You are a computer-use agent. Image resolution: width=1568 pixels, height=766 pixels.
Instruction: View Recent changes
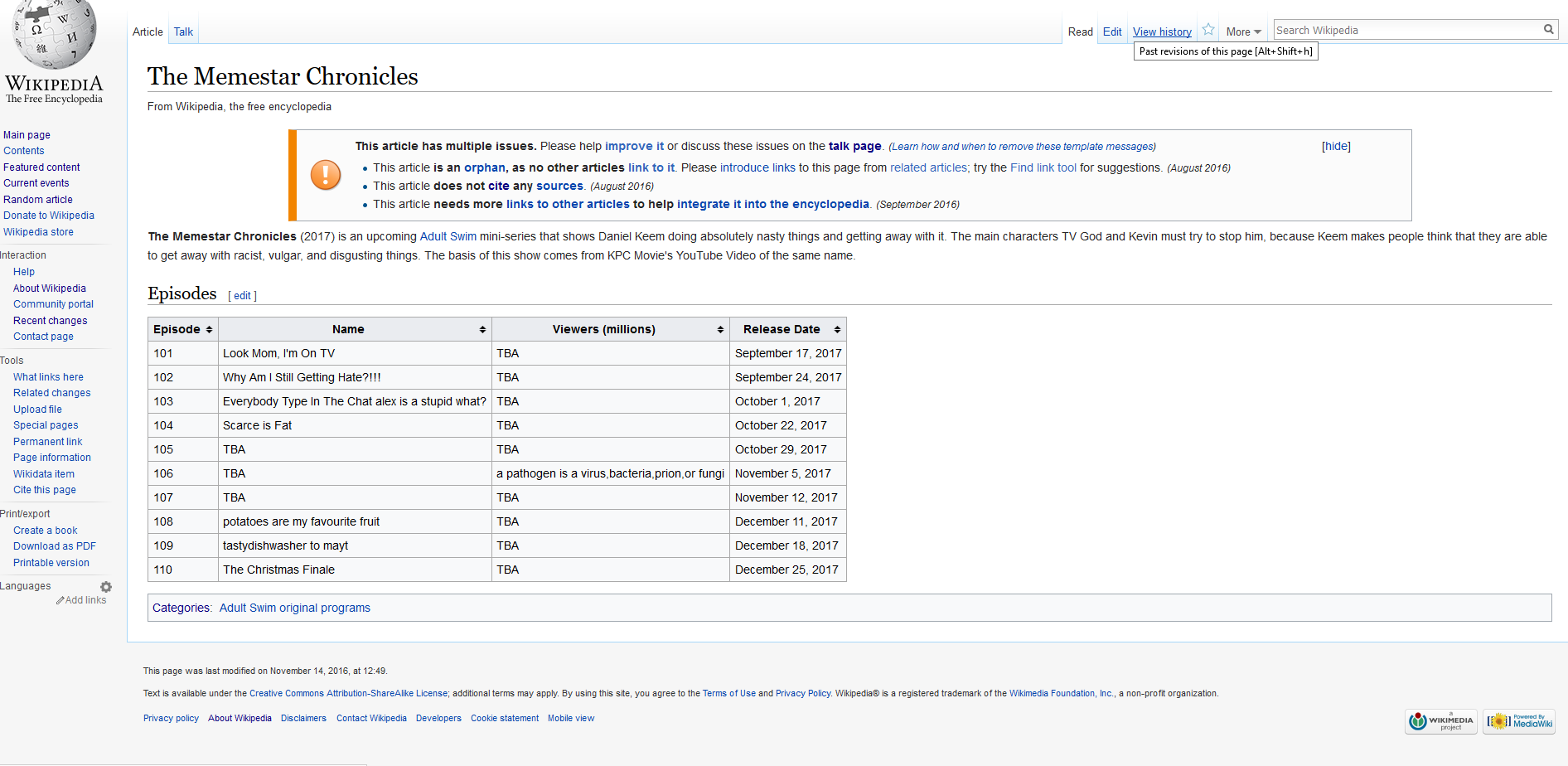tap(50, 321)
